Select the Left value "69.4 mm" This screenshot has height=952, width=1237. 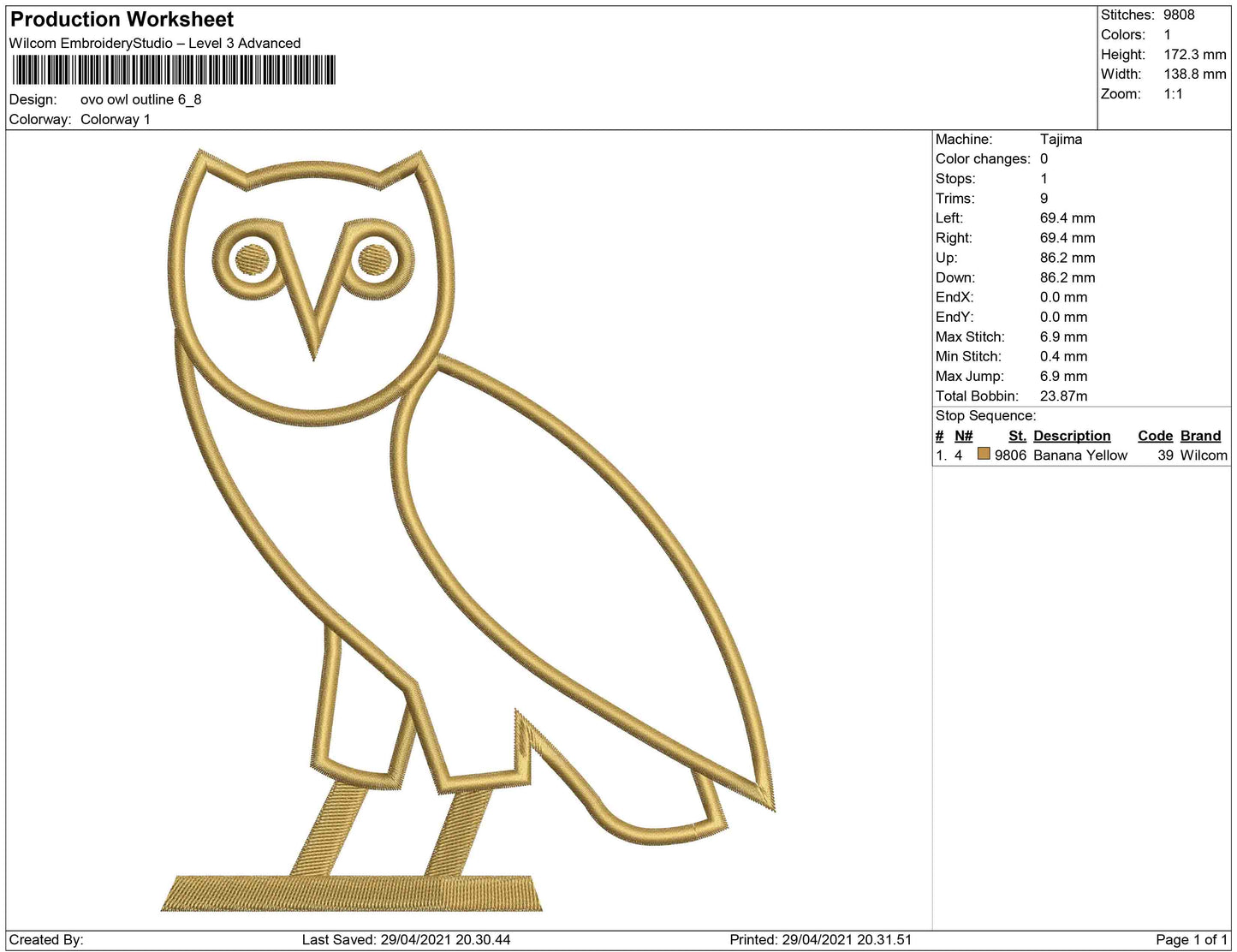click(x=1068, y=217)
